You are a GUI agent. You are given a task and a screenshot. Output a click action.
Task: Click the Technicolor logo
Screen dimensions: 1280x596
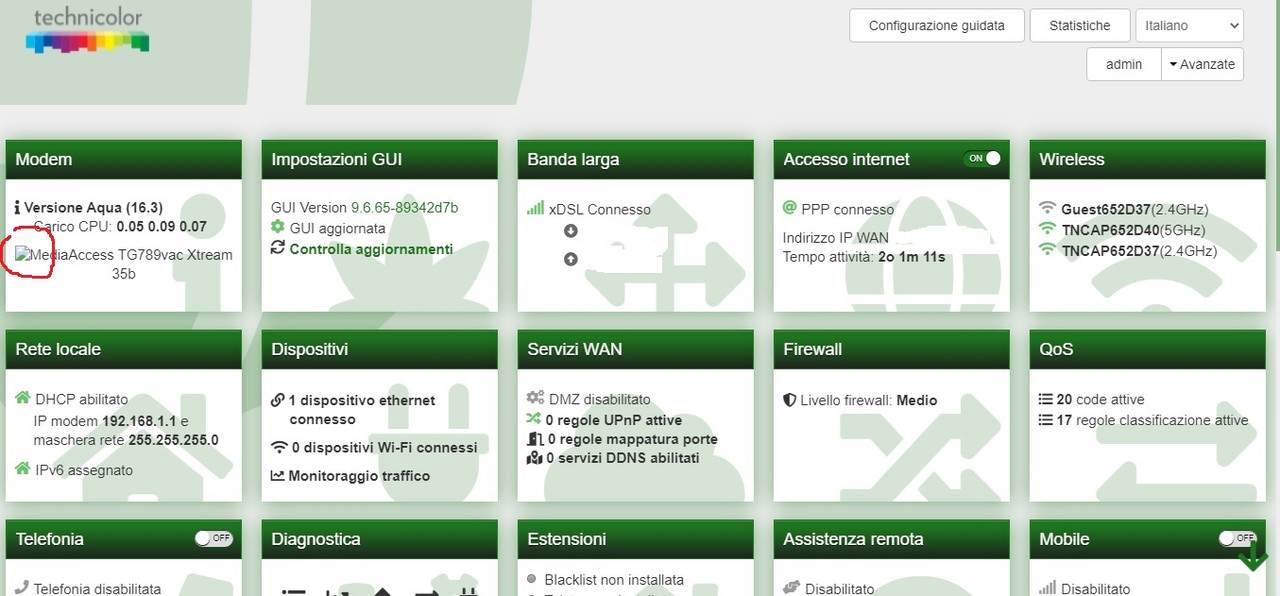coord(87,30)
